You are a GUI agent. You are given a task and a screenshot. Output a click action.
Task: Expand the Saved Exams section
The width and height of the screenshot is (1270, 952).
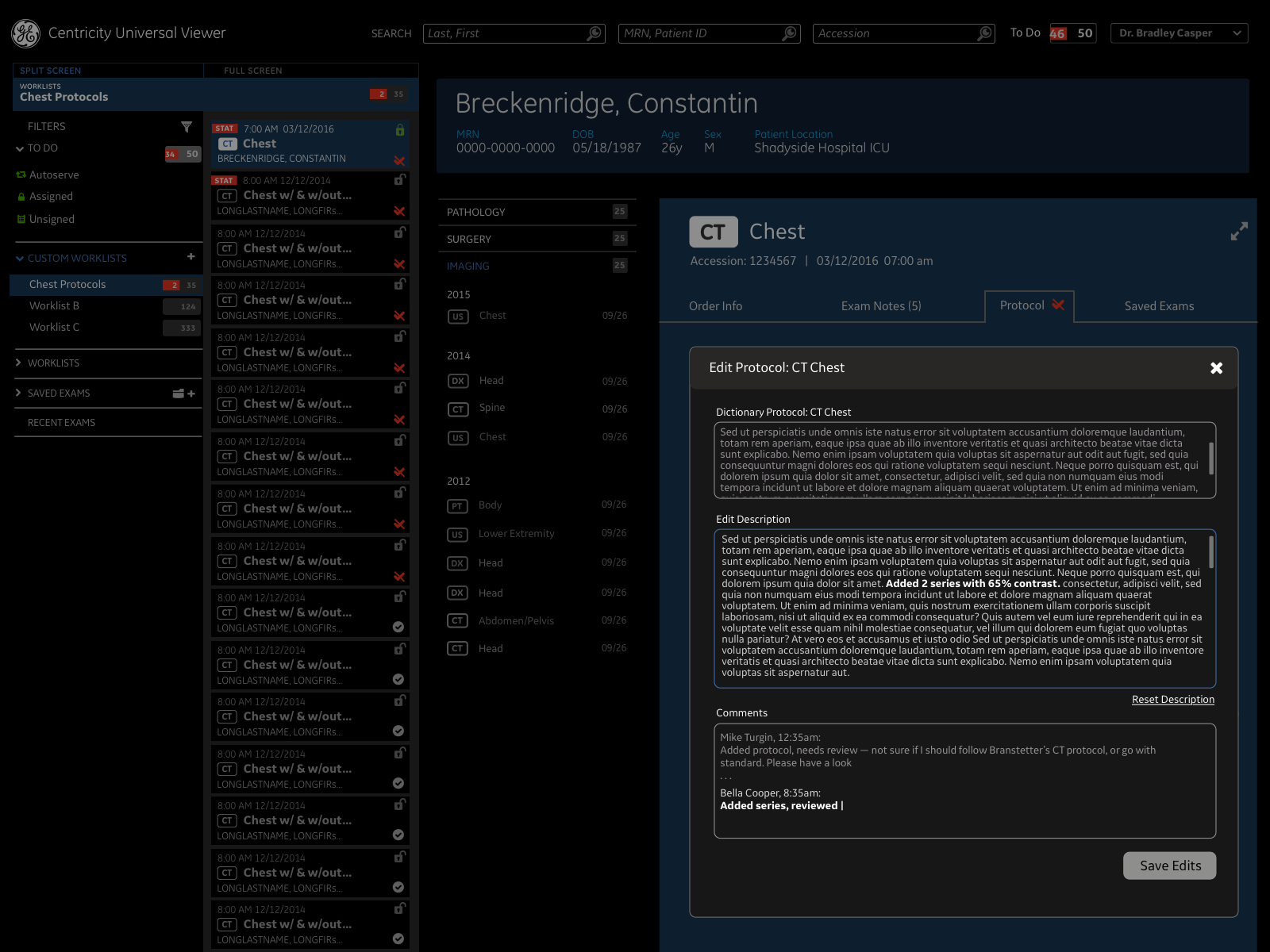point(19,393)
